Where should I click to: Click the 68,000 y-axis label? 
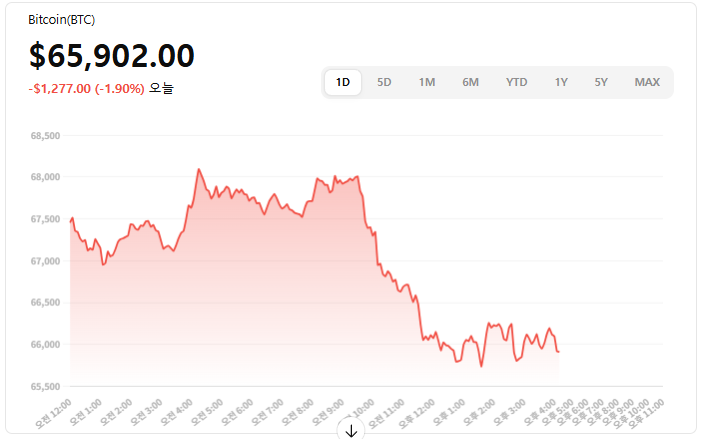click(x=45, y=177)
